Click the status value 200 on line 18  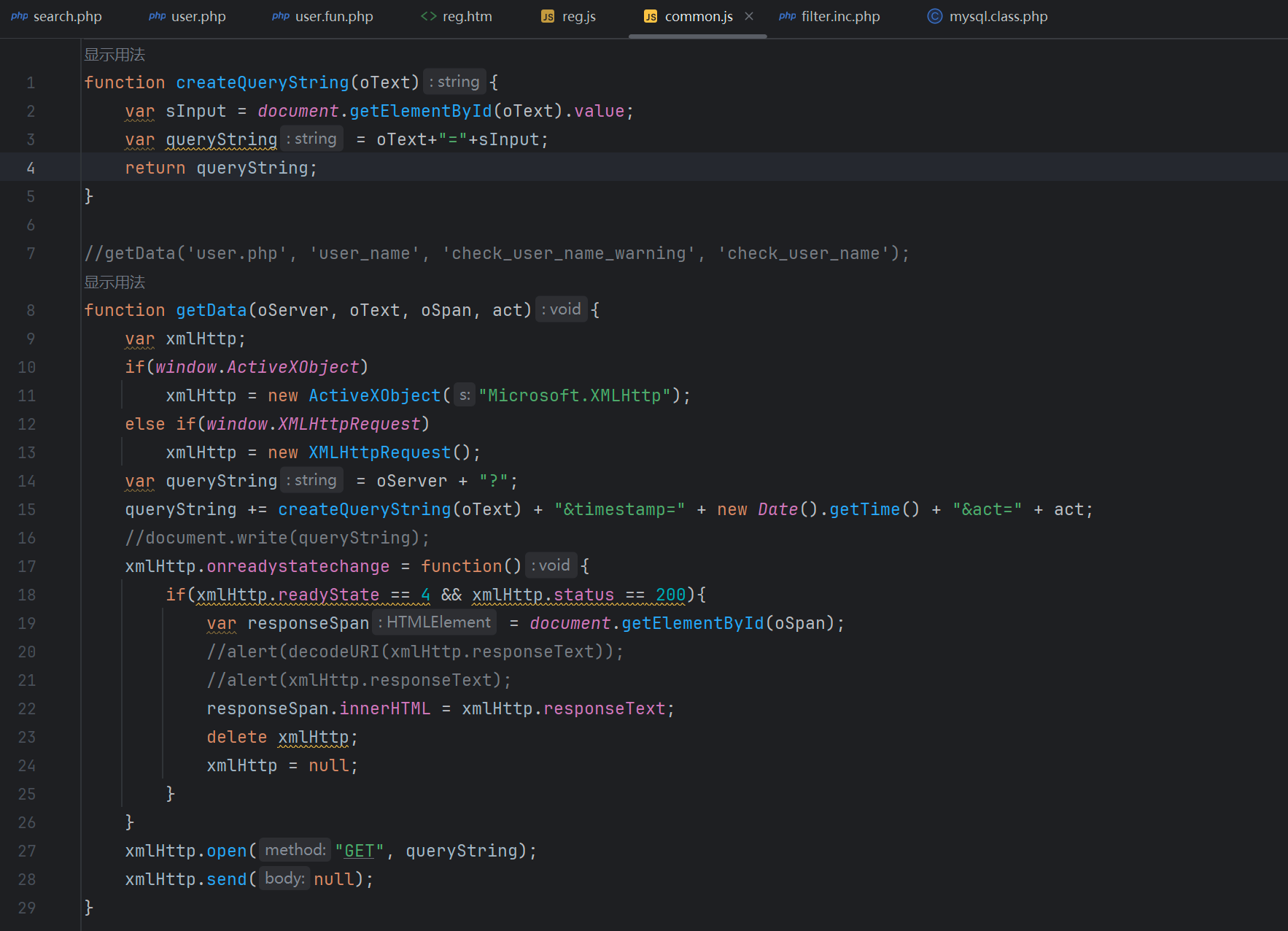click(x=671, y=595)
